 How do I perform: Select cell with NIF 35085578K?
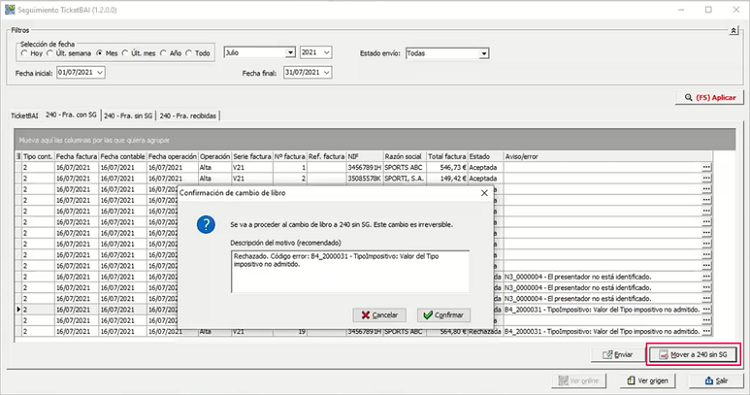364,178
